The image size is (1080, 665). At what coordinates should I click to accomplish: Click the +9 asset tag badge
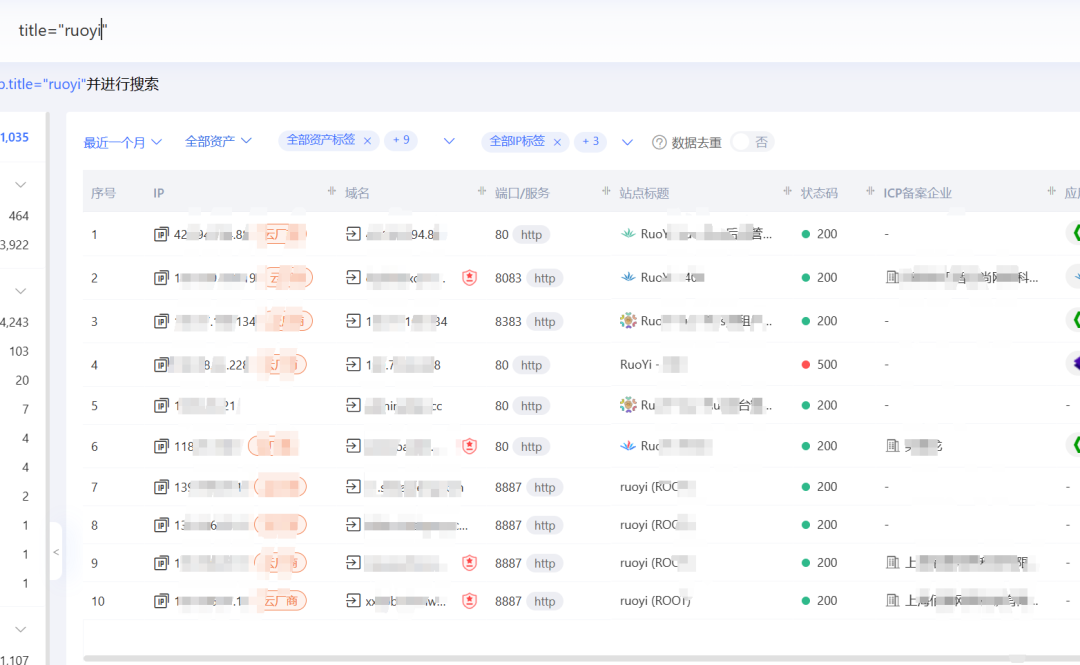(401, 141)
